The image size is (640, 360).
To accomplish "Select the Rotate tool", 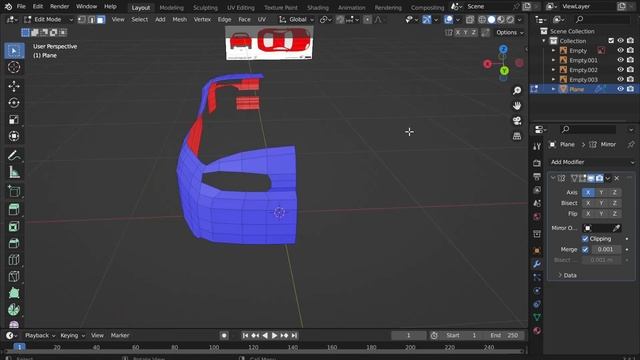I will pyautogui.click(x=14, y=103).
